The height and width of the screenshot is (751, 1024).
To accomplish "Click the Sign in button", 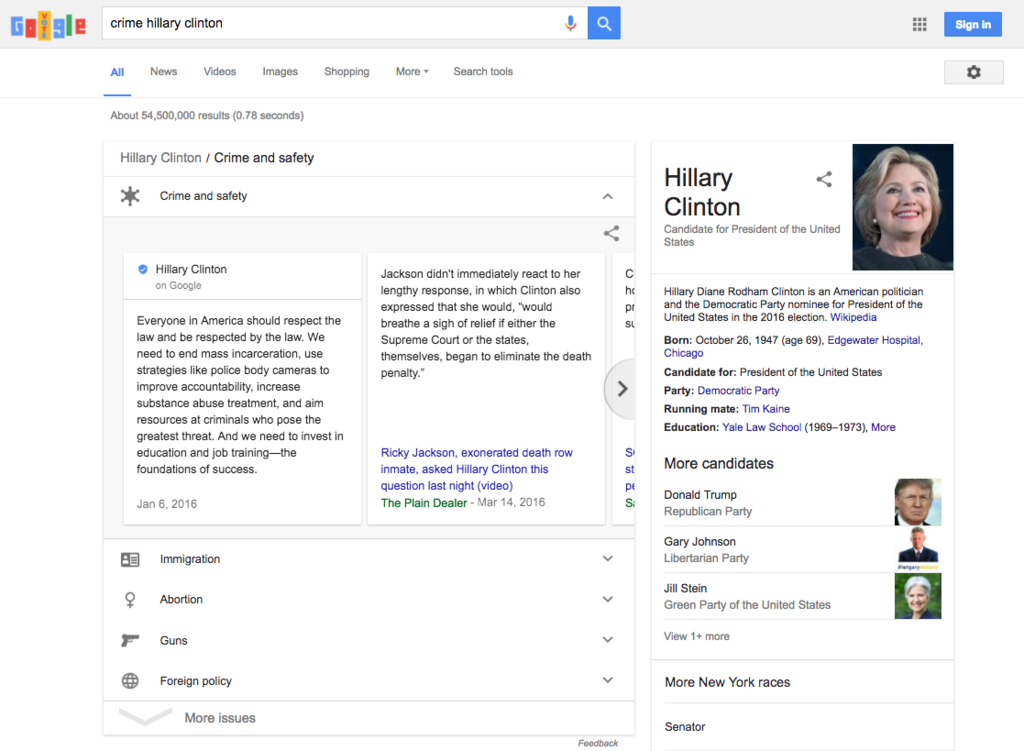I will click(972, 25).
